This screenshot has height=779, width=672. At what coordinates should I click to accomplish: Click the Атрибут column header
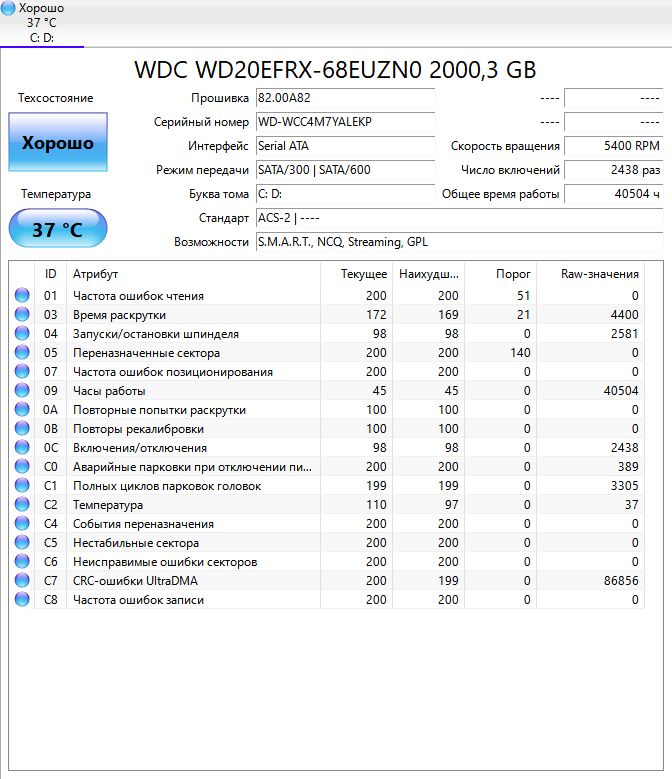pyautogui.click(x=193, y=274)
